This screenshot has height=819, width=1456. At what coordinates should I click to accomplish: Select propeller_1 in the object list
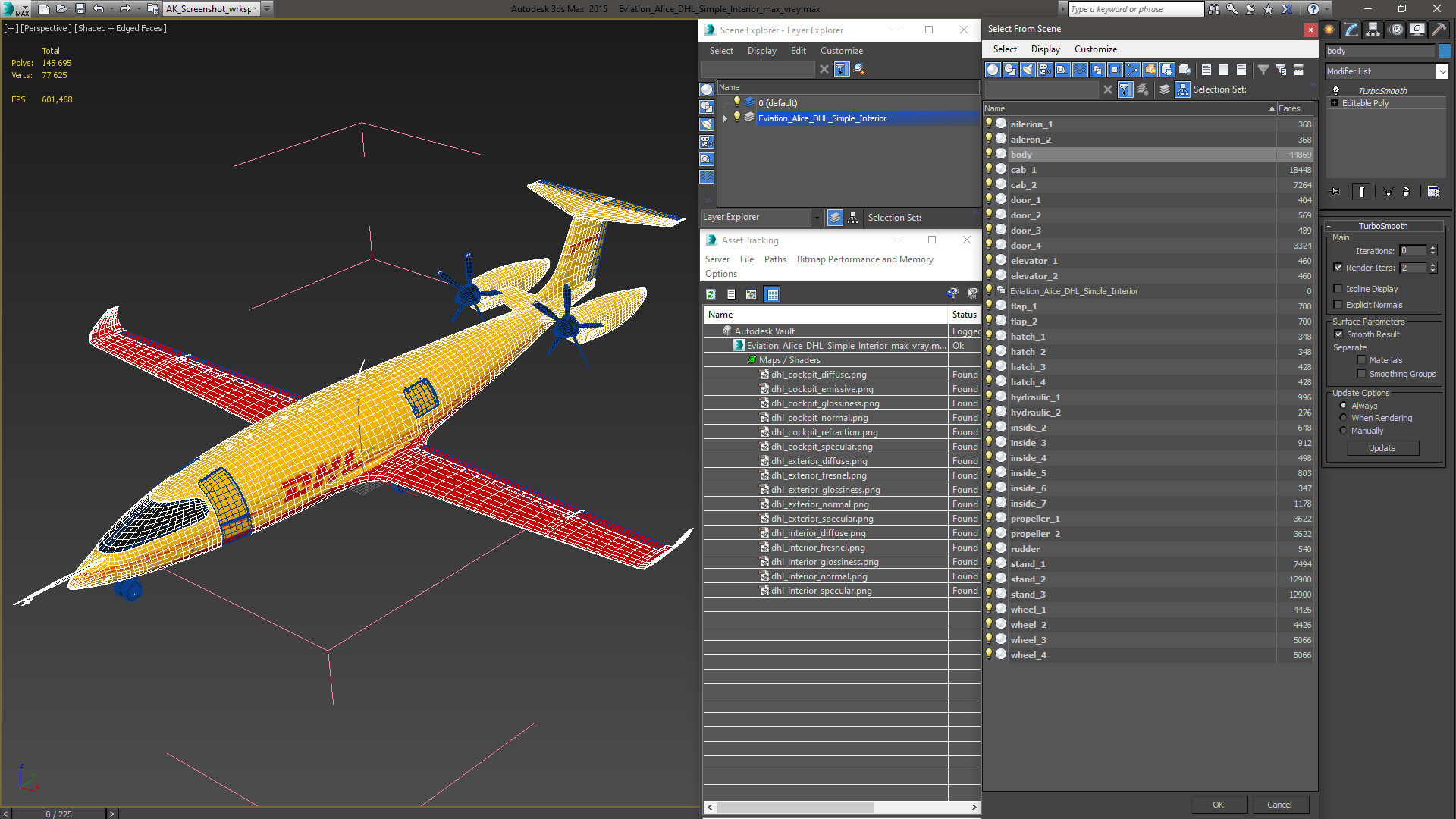coord(1035,519)
